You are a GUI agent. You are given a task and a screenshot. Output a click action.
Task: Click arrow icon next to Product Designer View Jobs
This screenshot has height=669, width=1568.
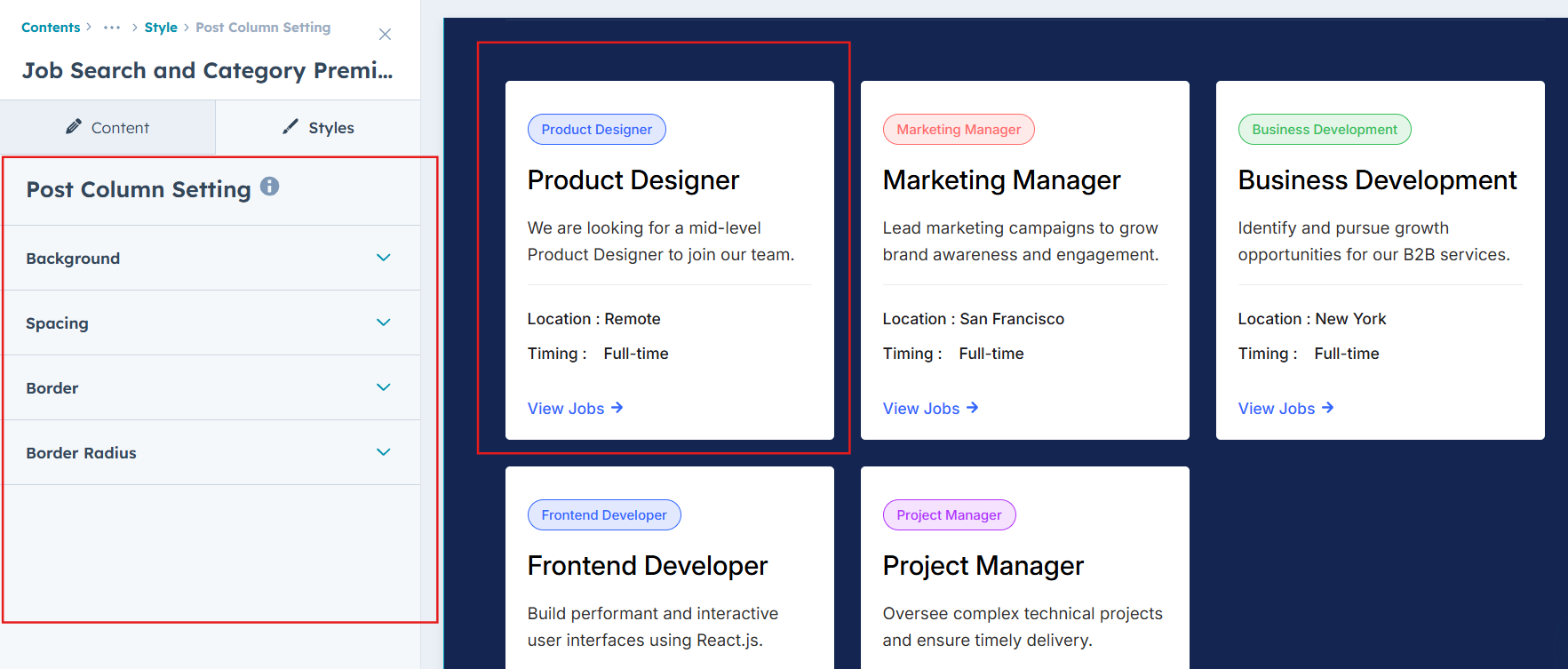(617, 408)
